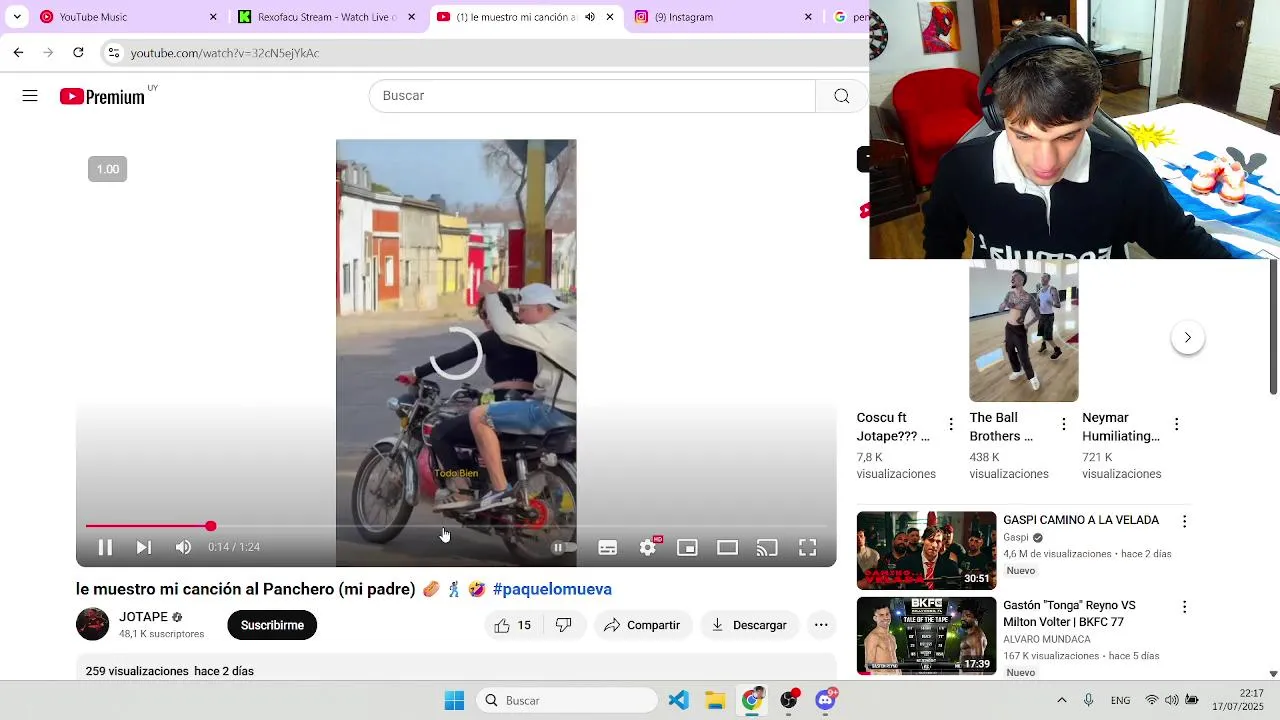
Task: Enter fullscreen mode
Action: [807, 547]
